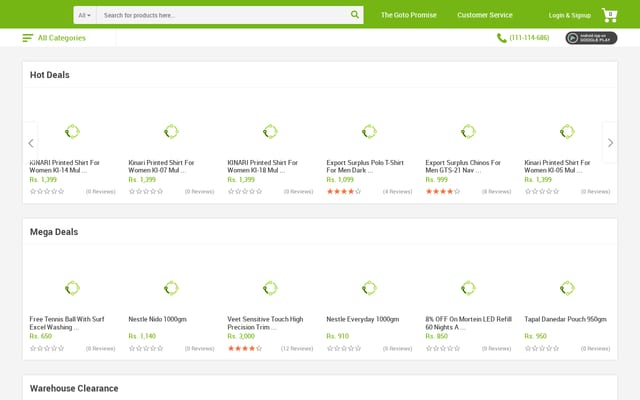This screenshot has width=640, height=400.
Task: Open the All dropdown in search bar
Action: click(x=84, y=15)
